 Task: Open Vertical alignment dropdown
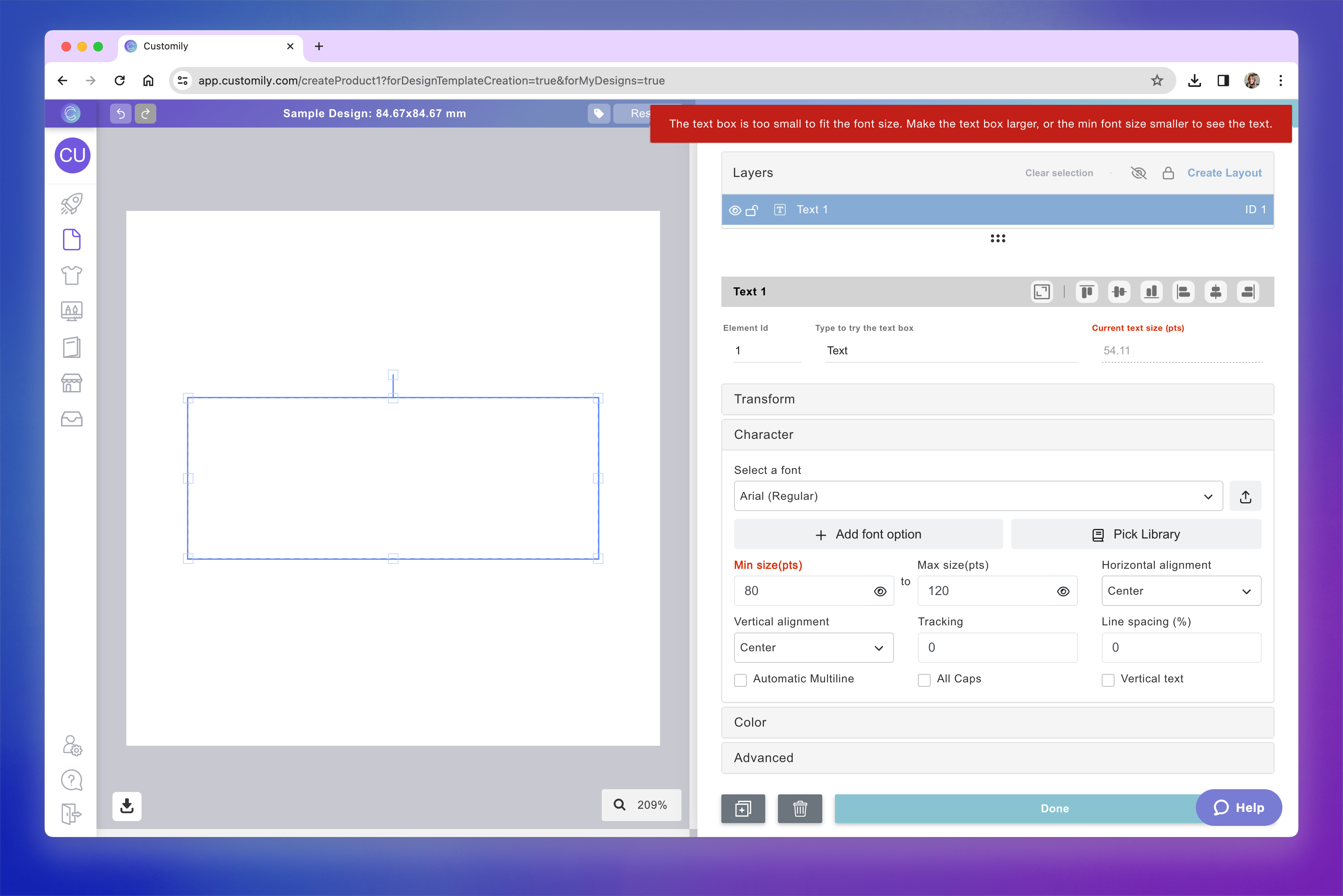(813, 647)
